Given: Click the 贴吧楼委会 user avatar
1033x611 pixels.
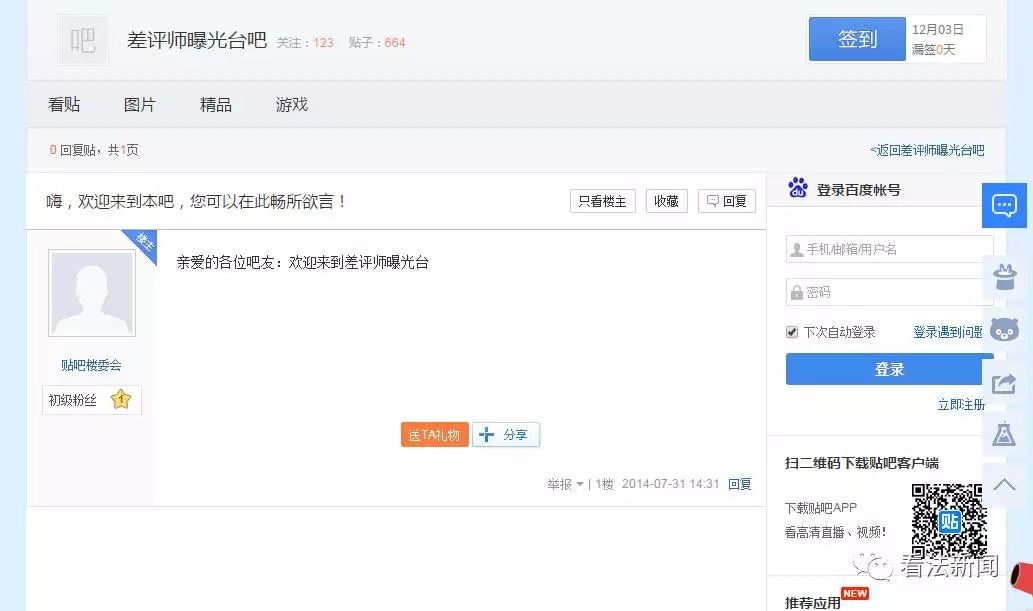Looking at the screenshot, I should point(92,293).
